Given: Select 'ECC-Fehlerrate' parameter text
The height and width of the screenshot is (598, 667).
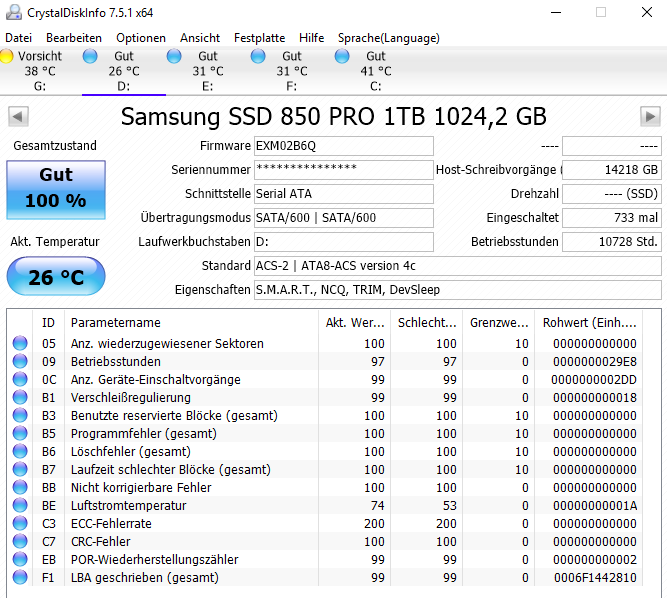Looking at the screenshot, I should (x=111, y=523).
